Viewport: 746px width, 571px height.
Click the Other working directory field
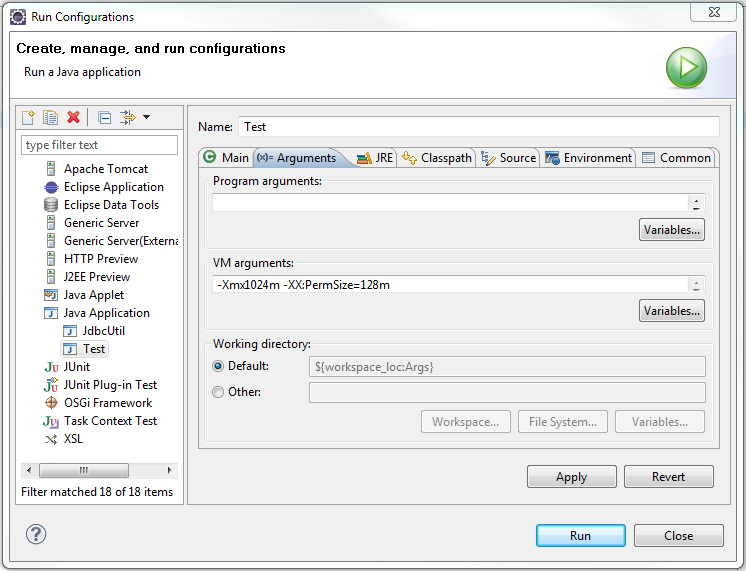(507, 393)
